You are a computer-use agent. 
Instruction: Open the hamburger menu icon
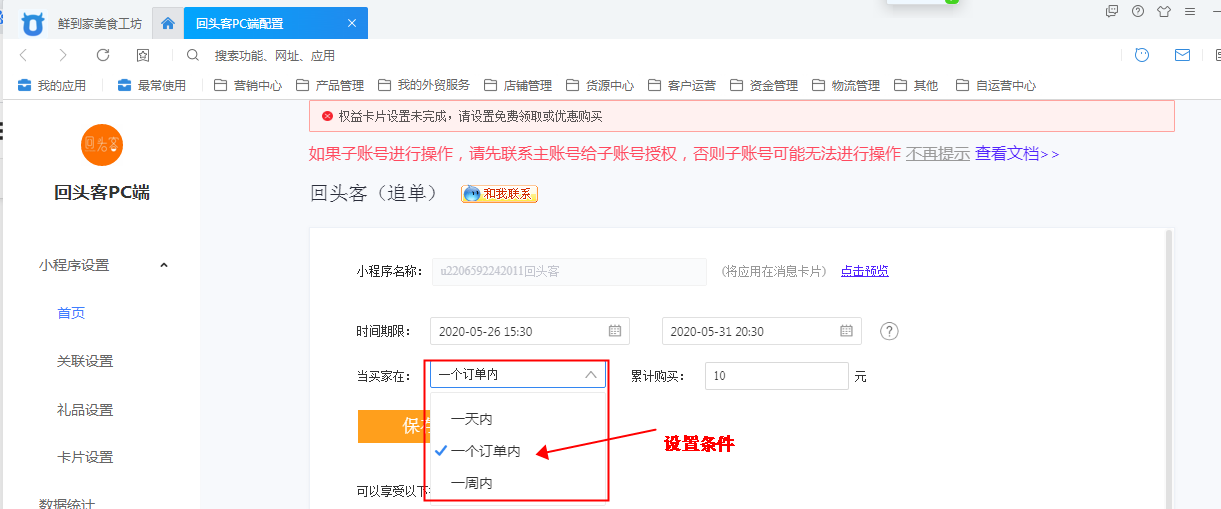[x=1190, y=11]
